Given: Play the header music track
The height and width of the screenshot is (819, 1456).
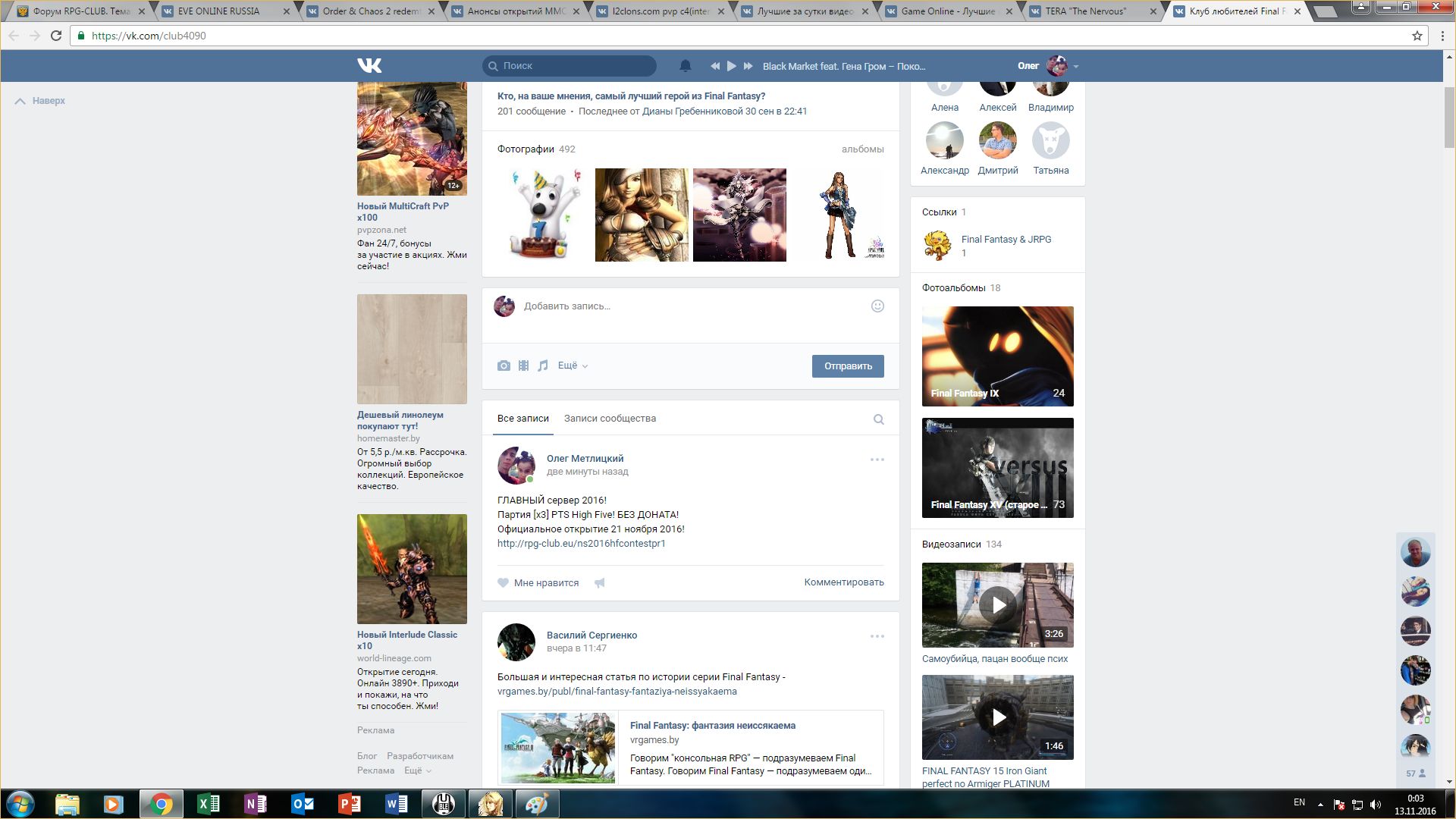Looking at the screenshot, I should [732, 66].
